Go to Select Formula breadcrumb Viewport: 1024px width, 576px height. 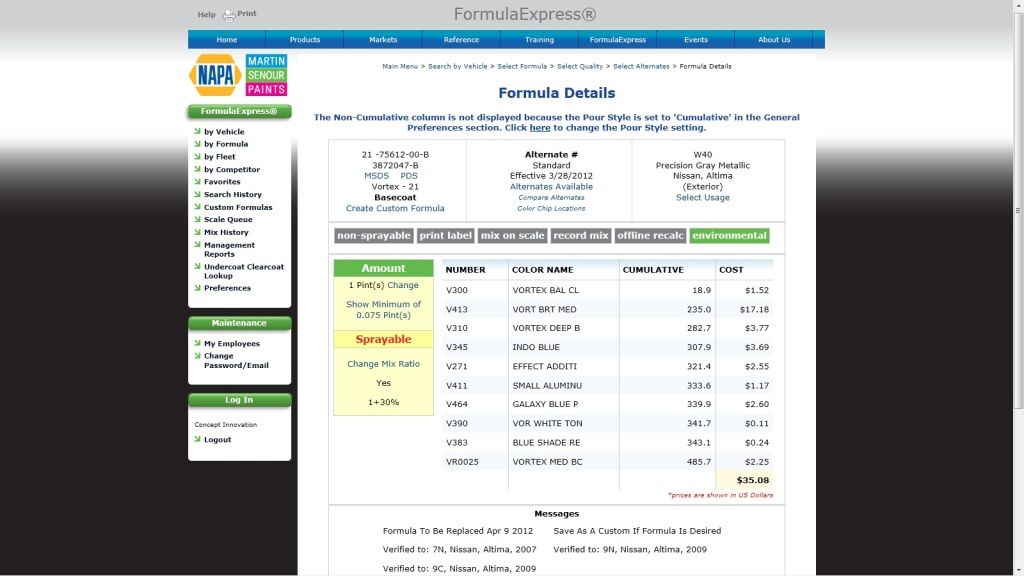click(x=522, y=66)
